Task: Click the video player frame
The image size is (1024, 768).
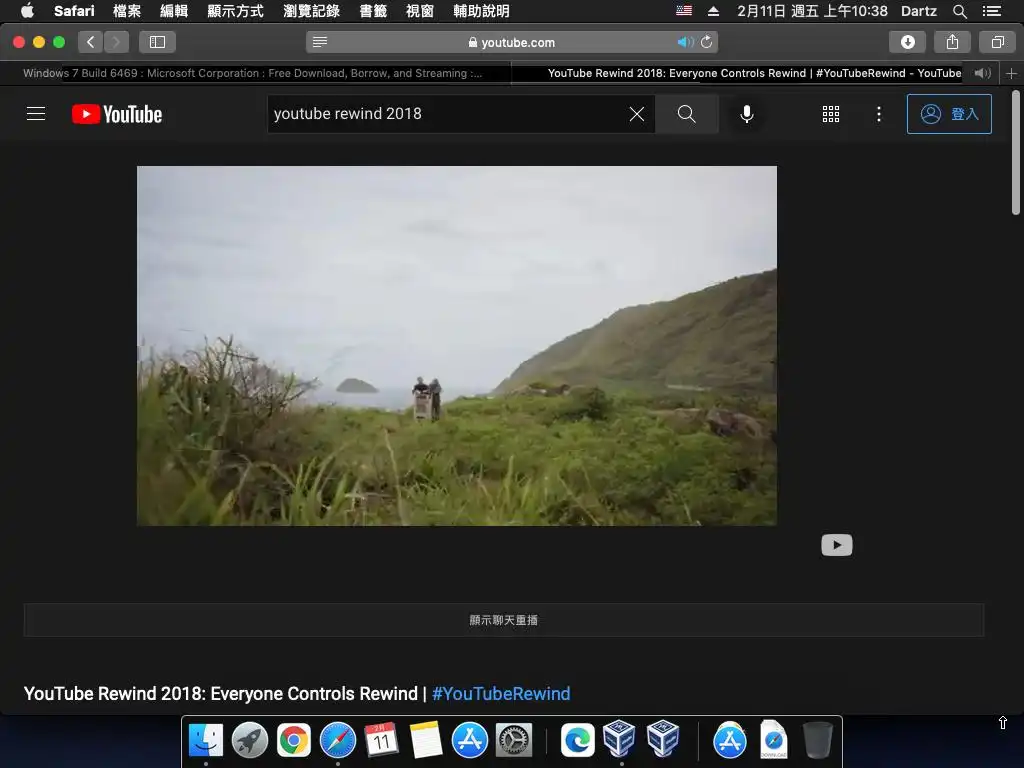Action: tap(456, 345)
